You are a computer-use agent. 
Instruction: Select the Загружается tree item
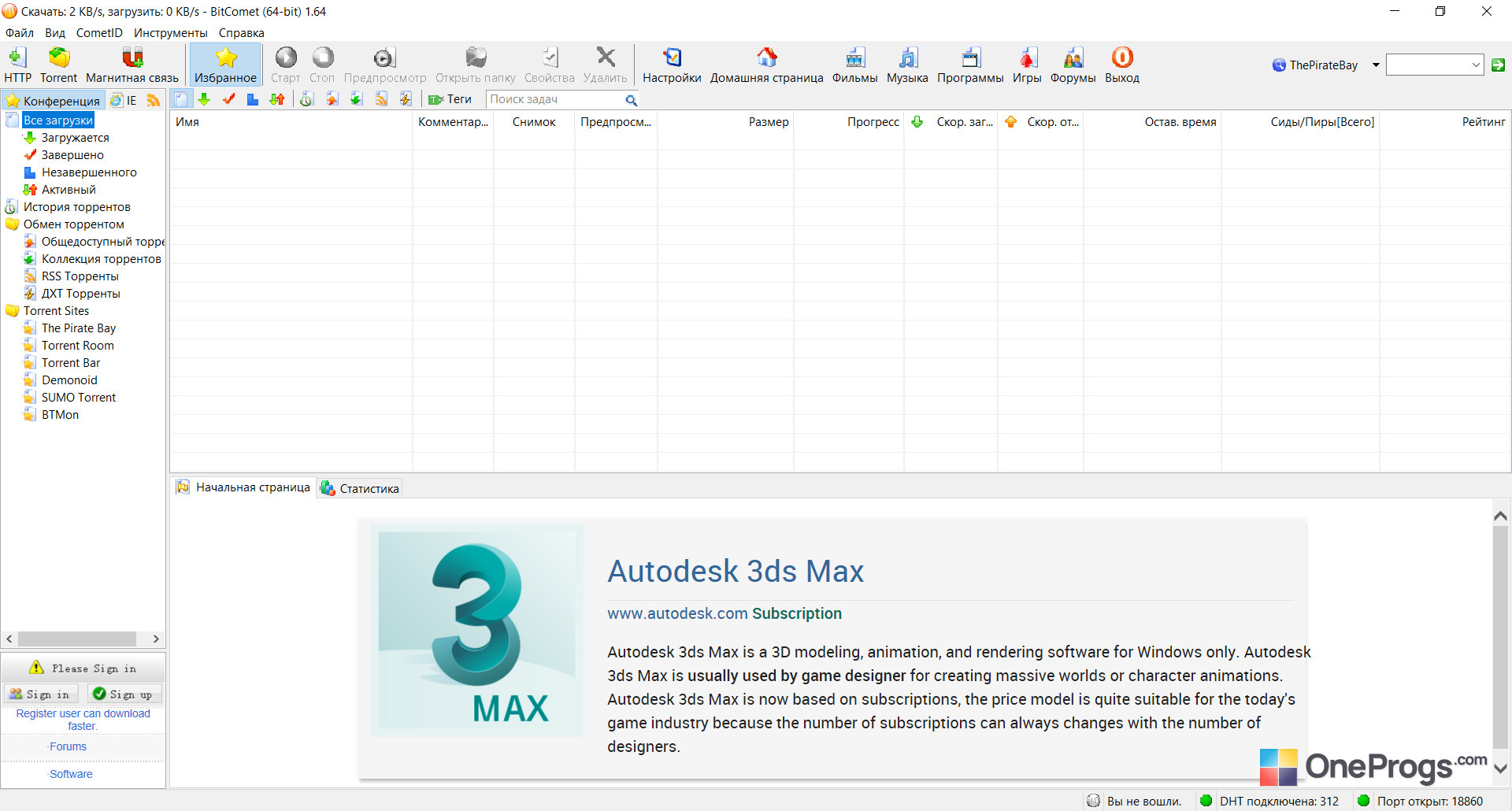pyautogui.click(x=75, y=138)
